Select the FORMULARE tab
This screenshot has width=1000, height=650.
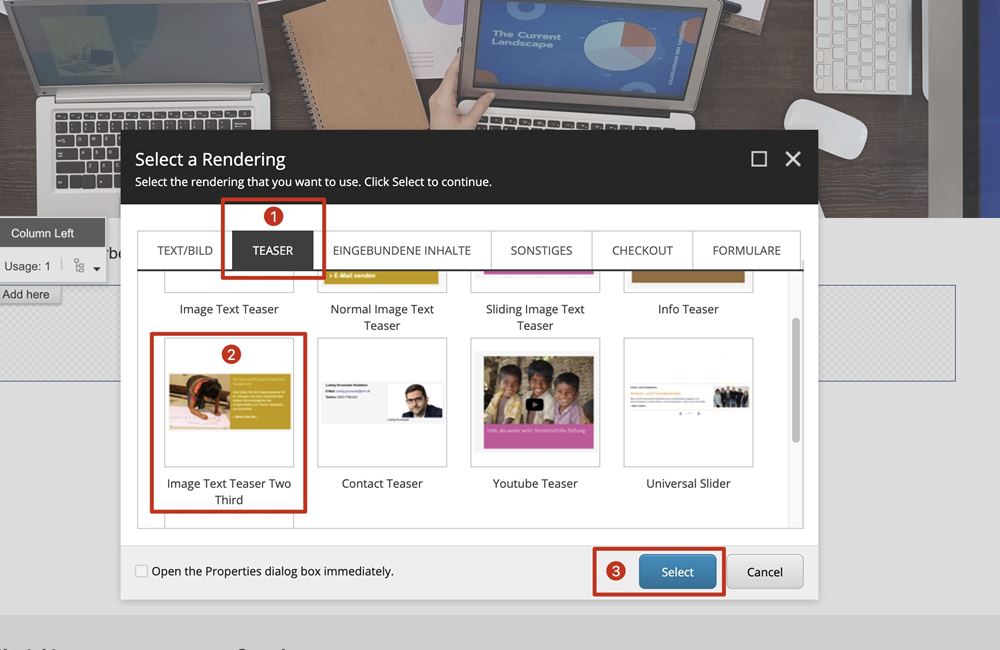[x=746, y=250]
